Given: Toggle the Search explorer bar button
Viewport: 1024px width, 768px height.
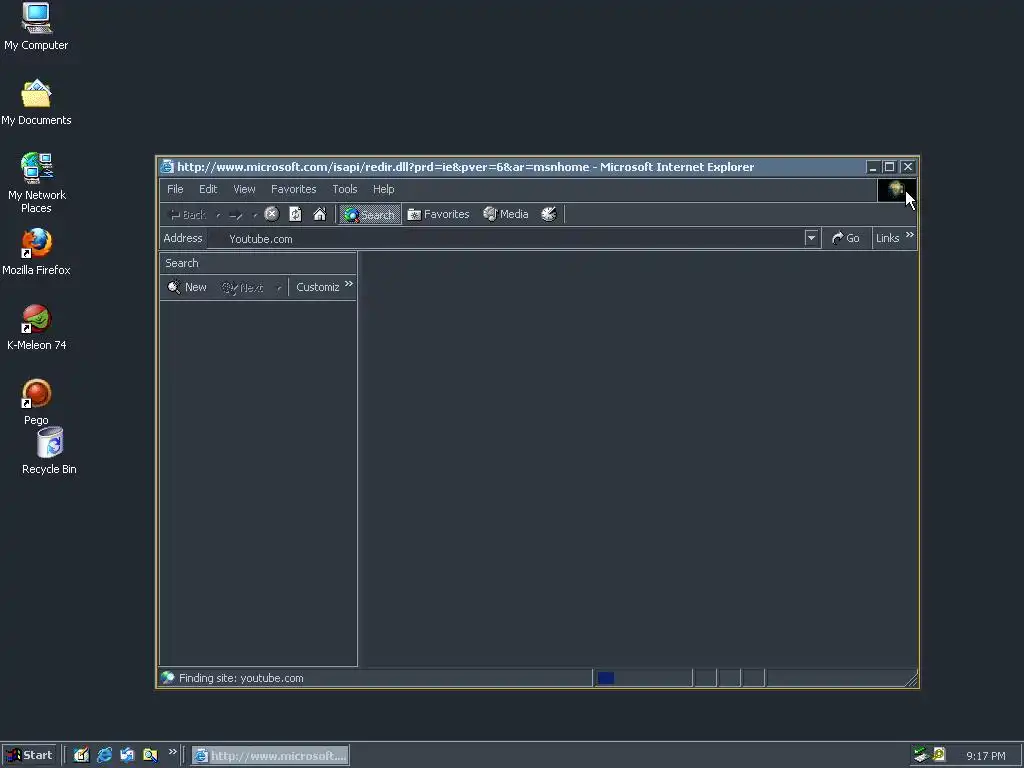Looking at the screenshot, I should (x=370, y=214).
